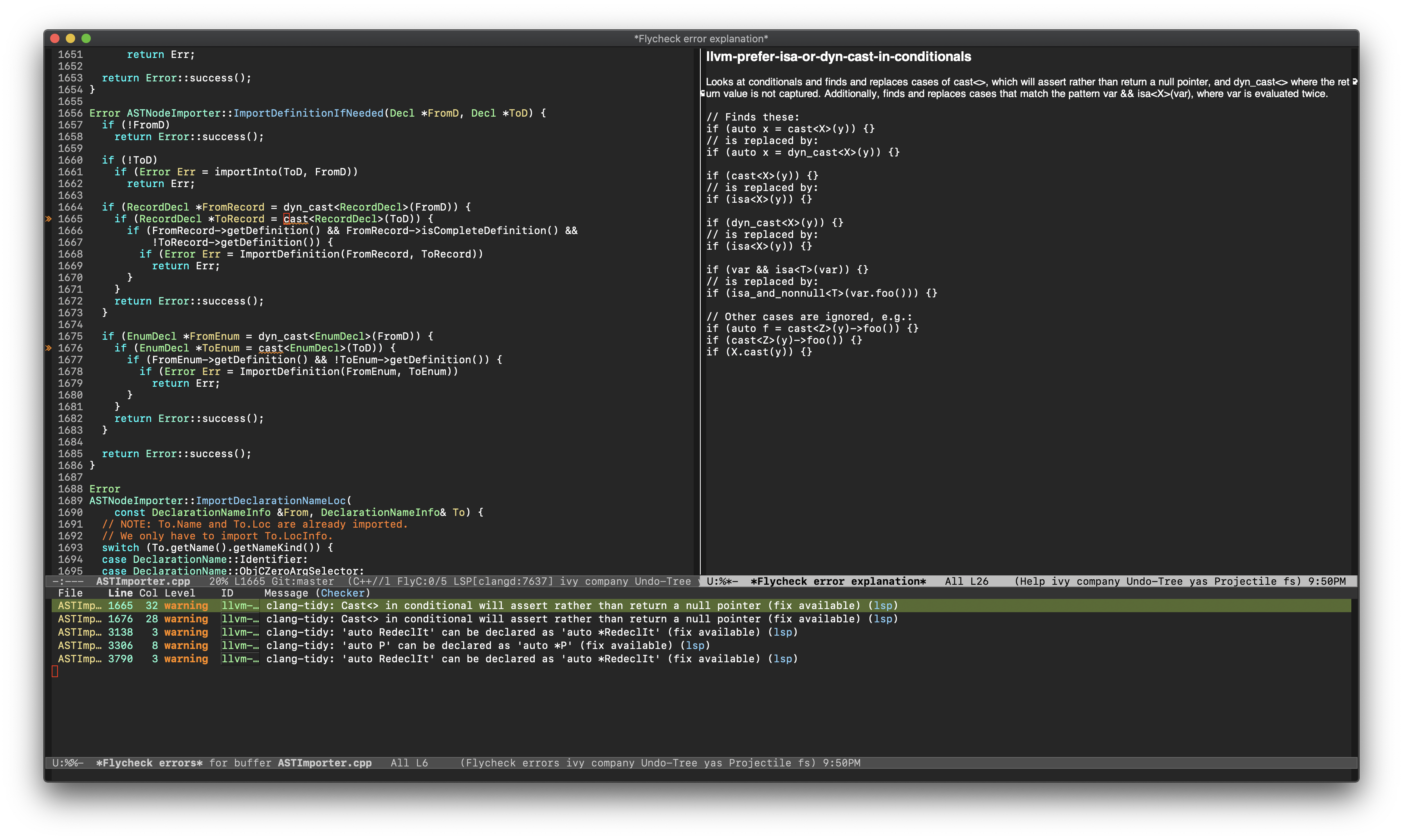Expand the truncated ID for line 3790 warning

click(x=240, y=659)
